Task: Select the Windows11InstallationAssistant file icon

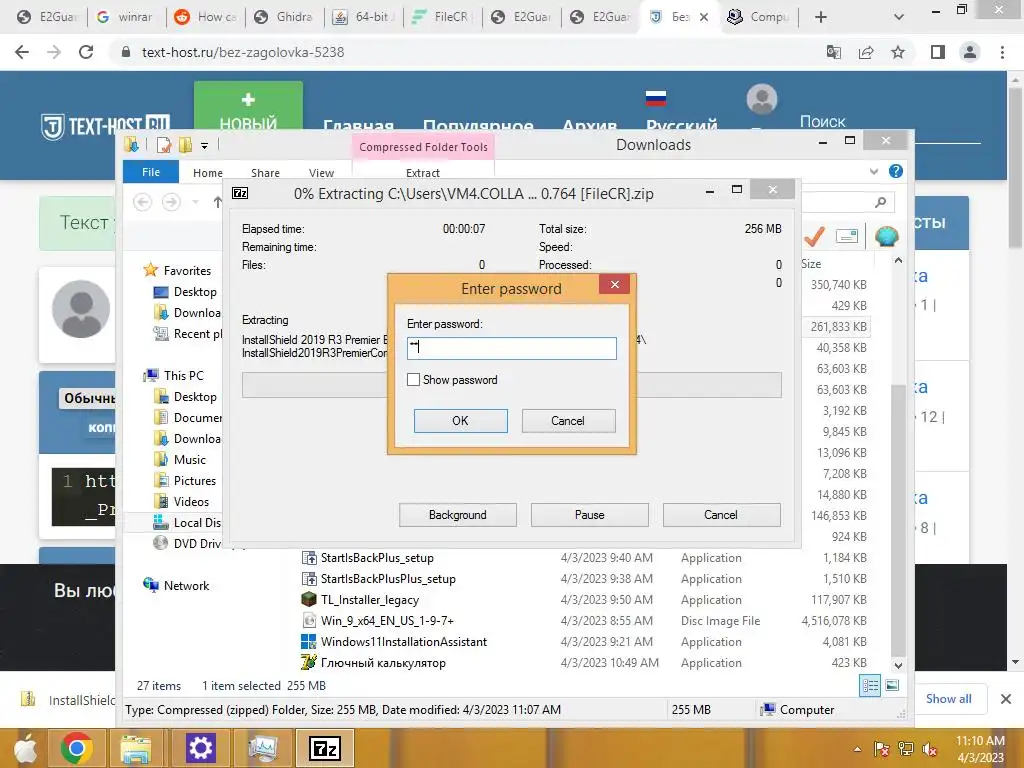Action: coord(309,641)
